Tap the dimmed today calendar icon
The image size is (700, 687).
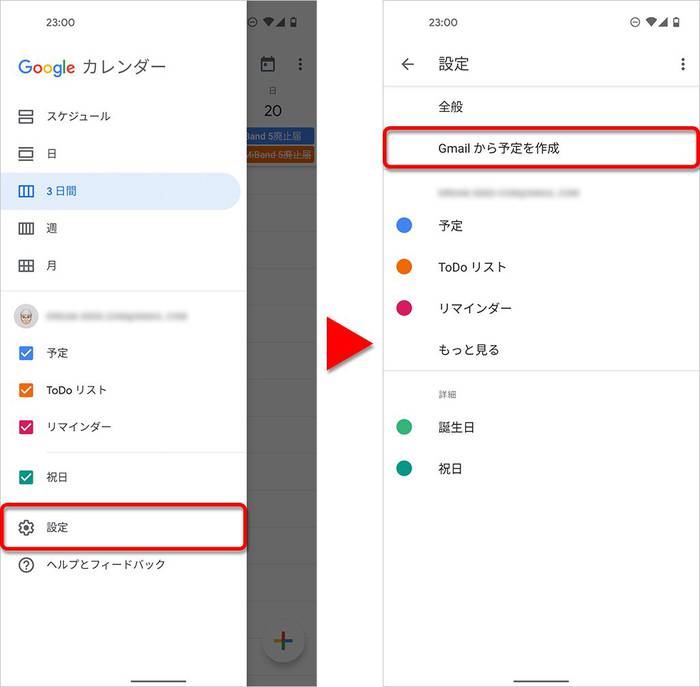(x=267, y=64)
